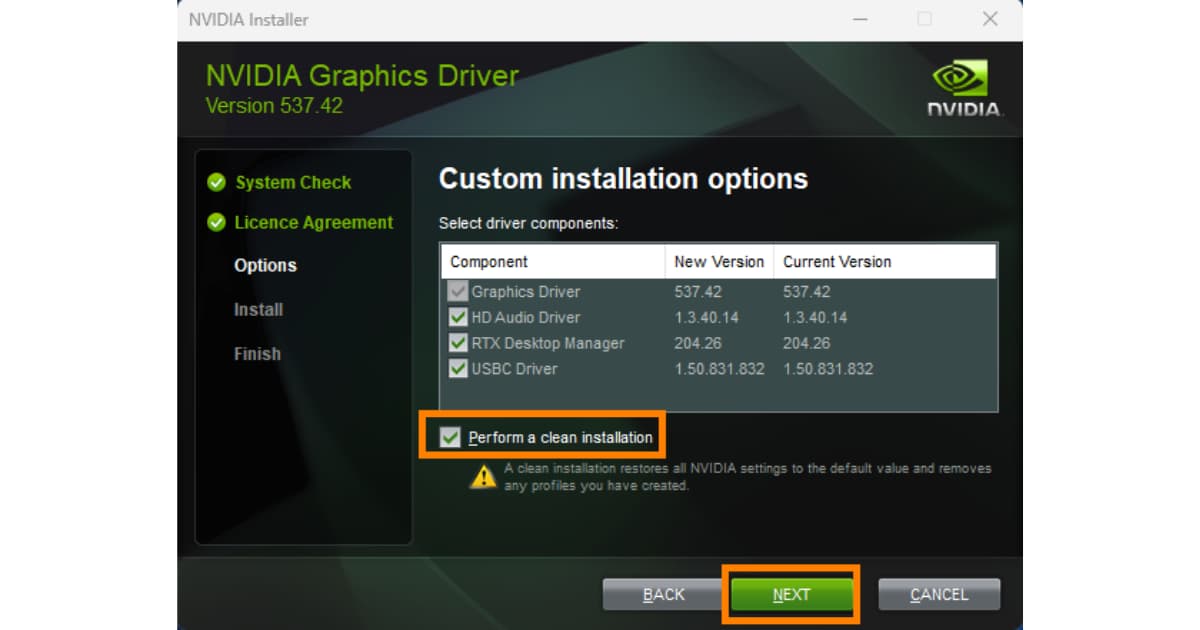Click the Licence Agreement green checkmark icon
1200x630 pixels.
(216, 223)
